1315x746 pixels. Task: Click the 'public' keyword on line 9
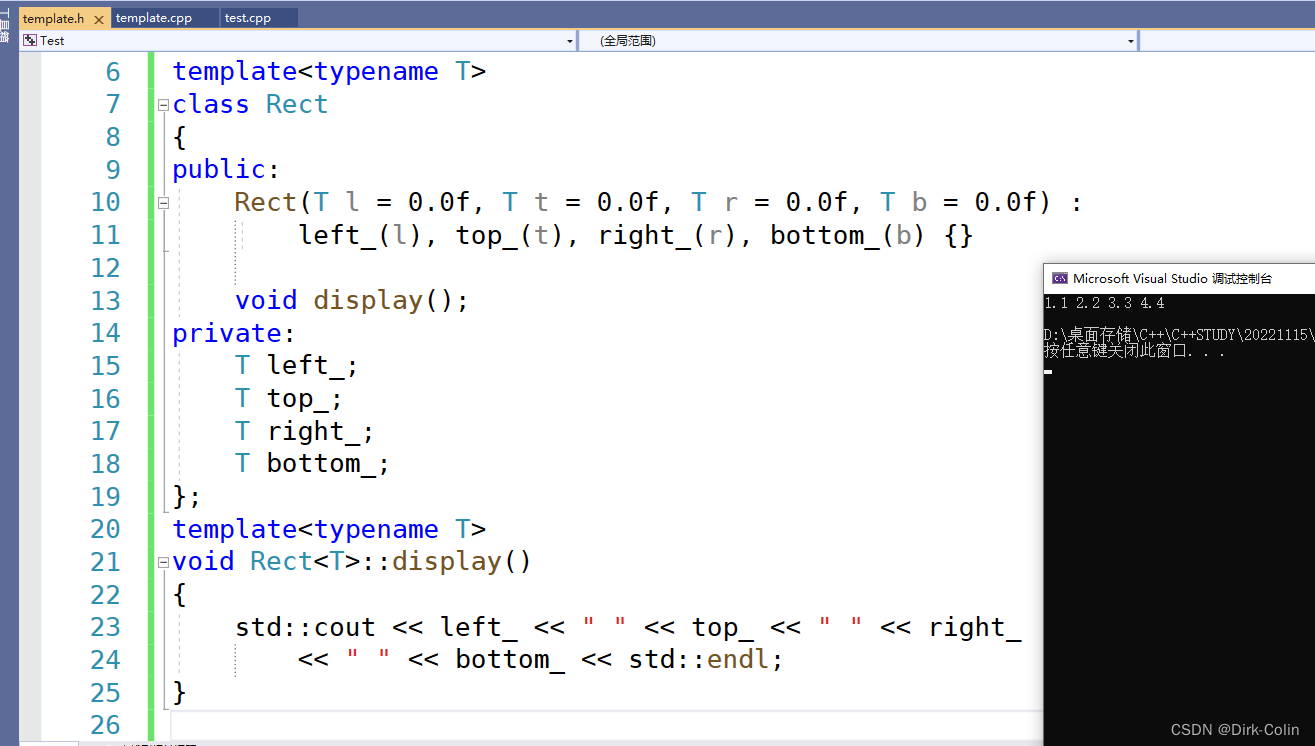click(x=219, y=170)
